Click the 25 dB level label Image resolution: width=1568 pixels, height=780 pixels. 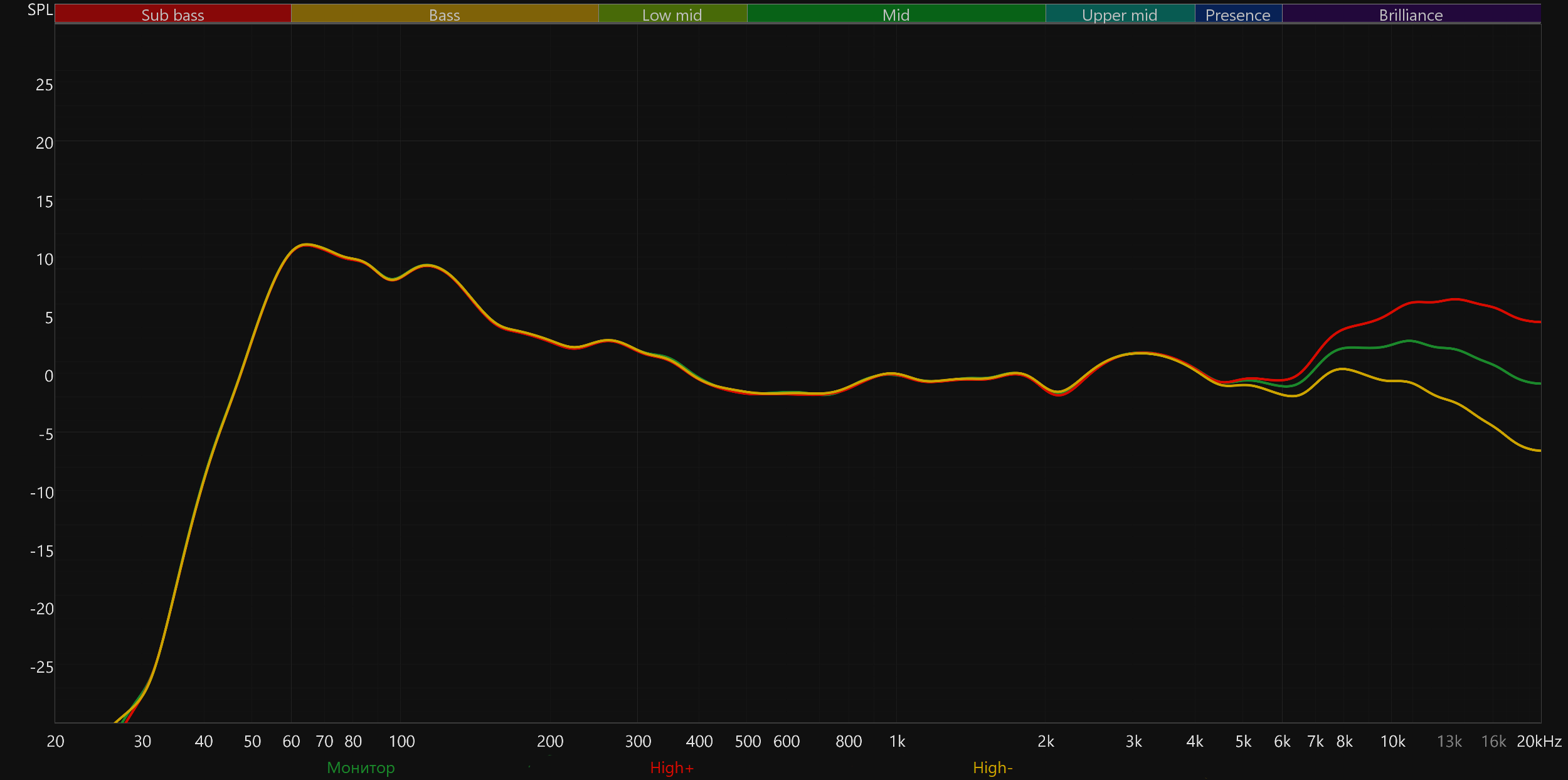point(44,85)
